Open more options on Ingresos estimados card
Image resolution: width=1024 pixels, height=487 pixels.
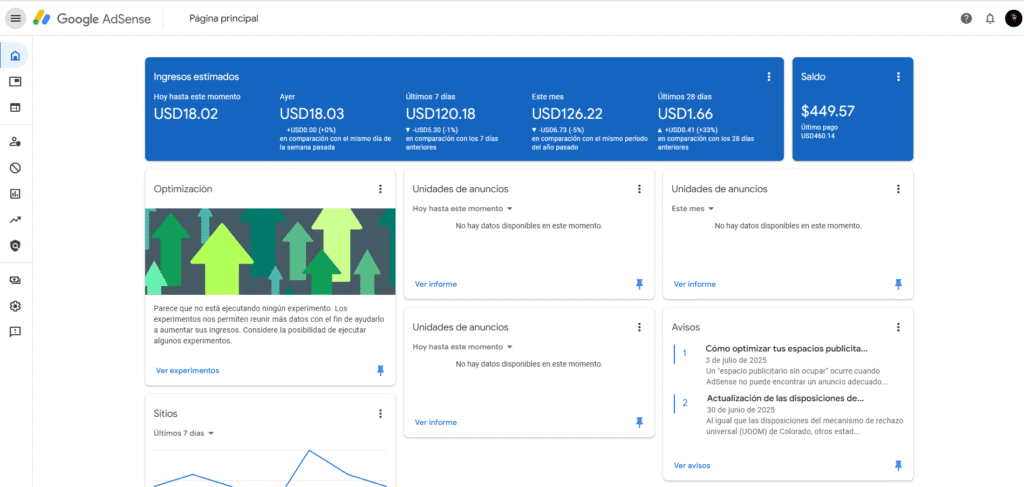pos(769,77)
